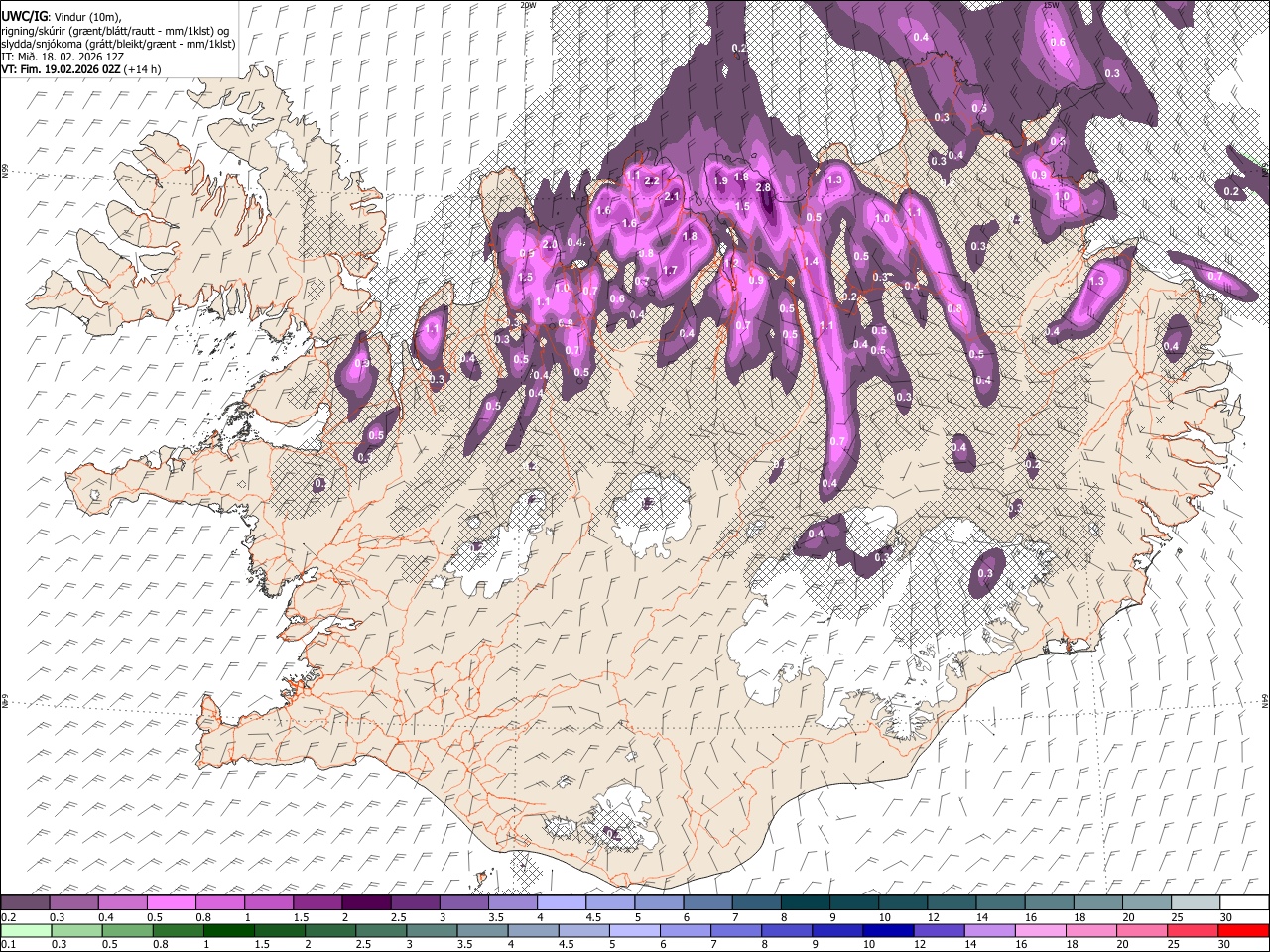Select the dark mauve 0.2 swatch in the upper legend row

[26, 903]
